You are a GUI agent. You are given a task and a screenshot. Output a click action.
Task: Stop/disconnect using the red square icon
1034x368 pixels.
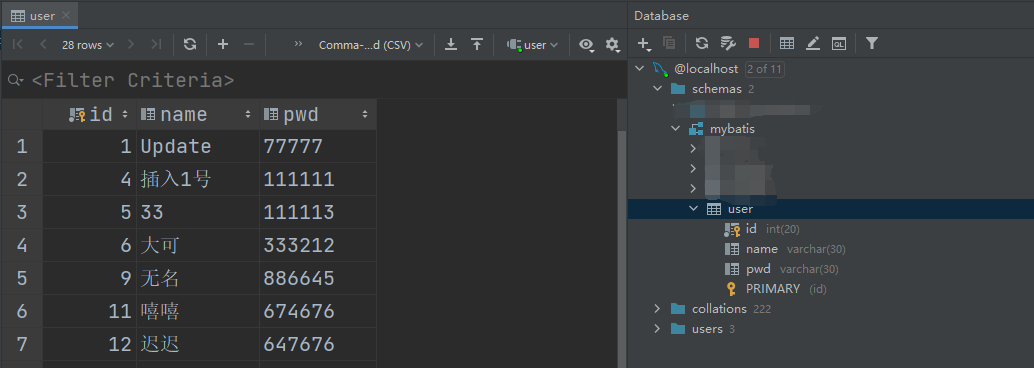[x=754, y=44]
